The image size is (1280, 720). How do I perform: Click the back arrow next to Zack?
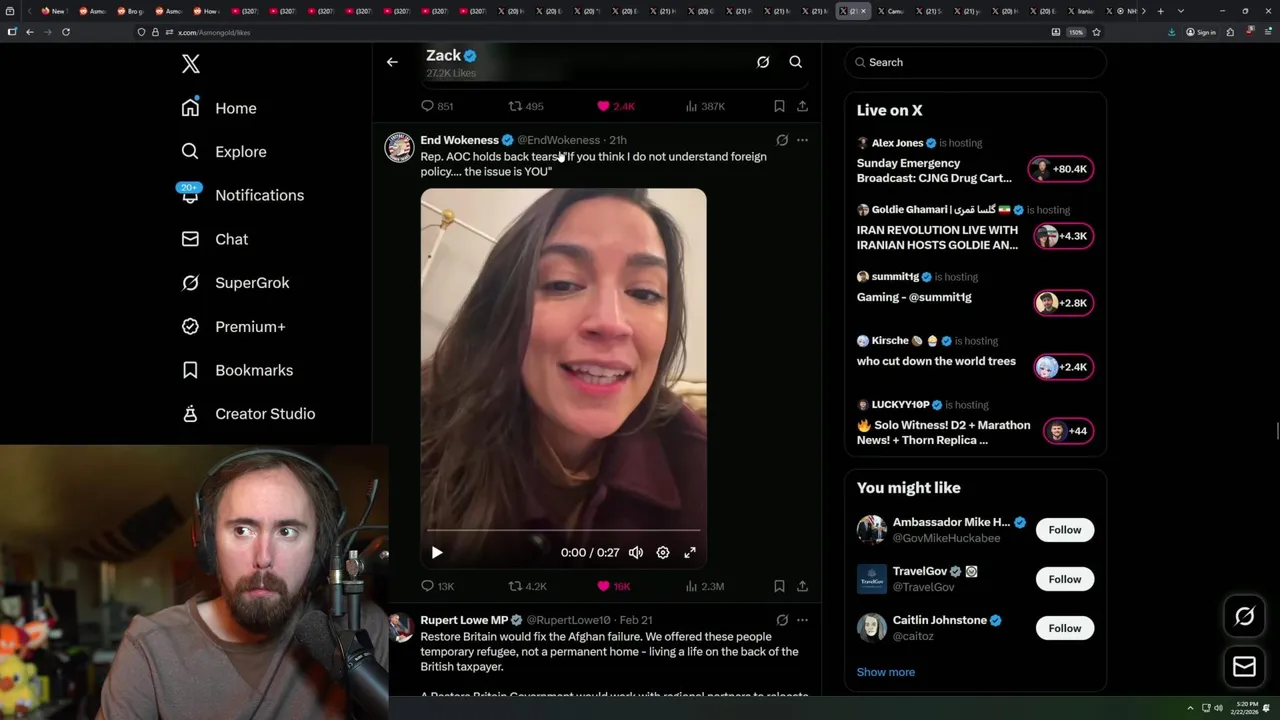pyautogui.click(x=392, y=62)
